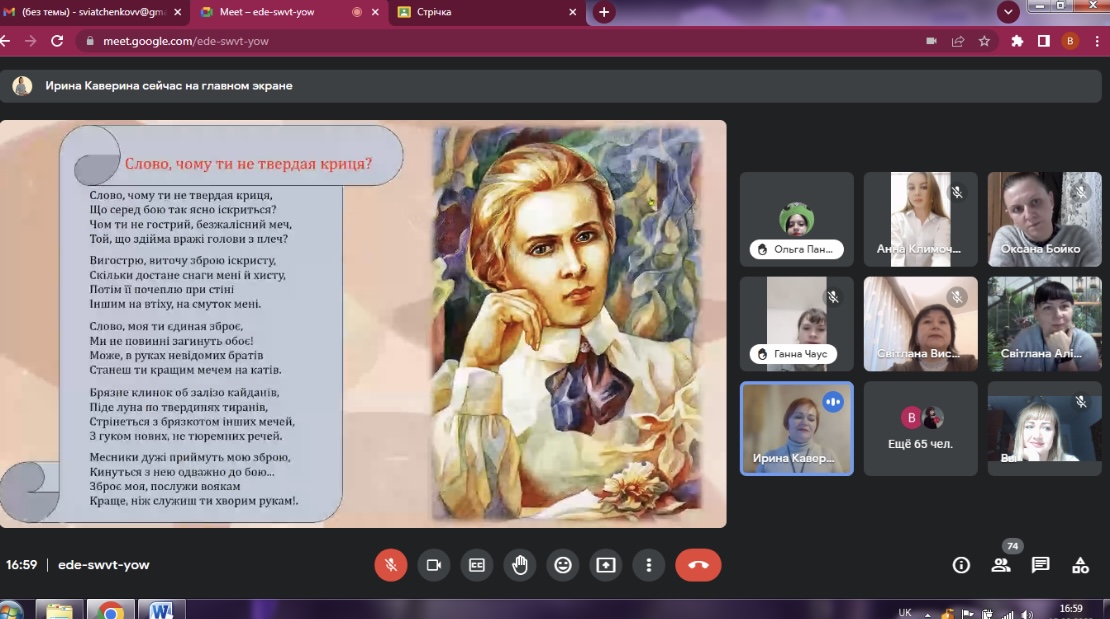Click the volume icon in the system tray
The width and height of the screenshot is (1110, 619).
click(x=1027, y=614)
